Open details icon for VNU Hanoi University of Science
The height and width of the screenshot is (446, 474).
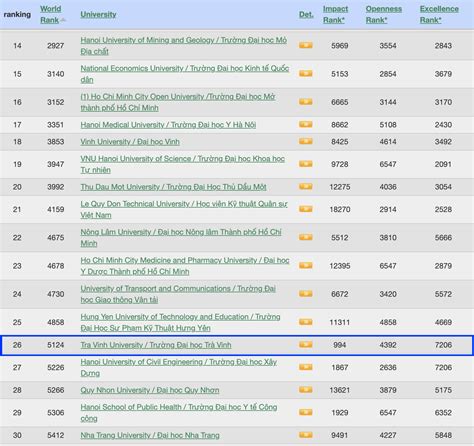(x=306, y=164)
